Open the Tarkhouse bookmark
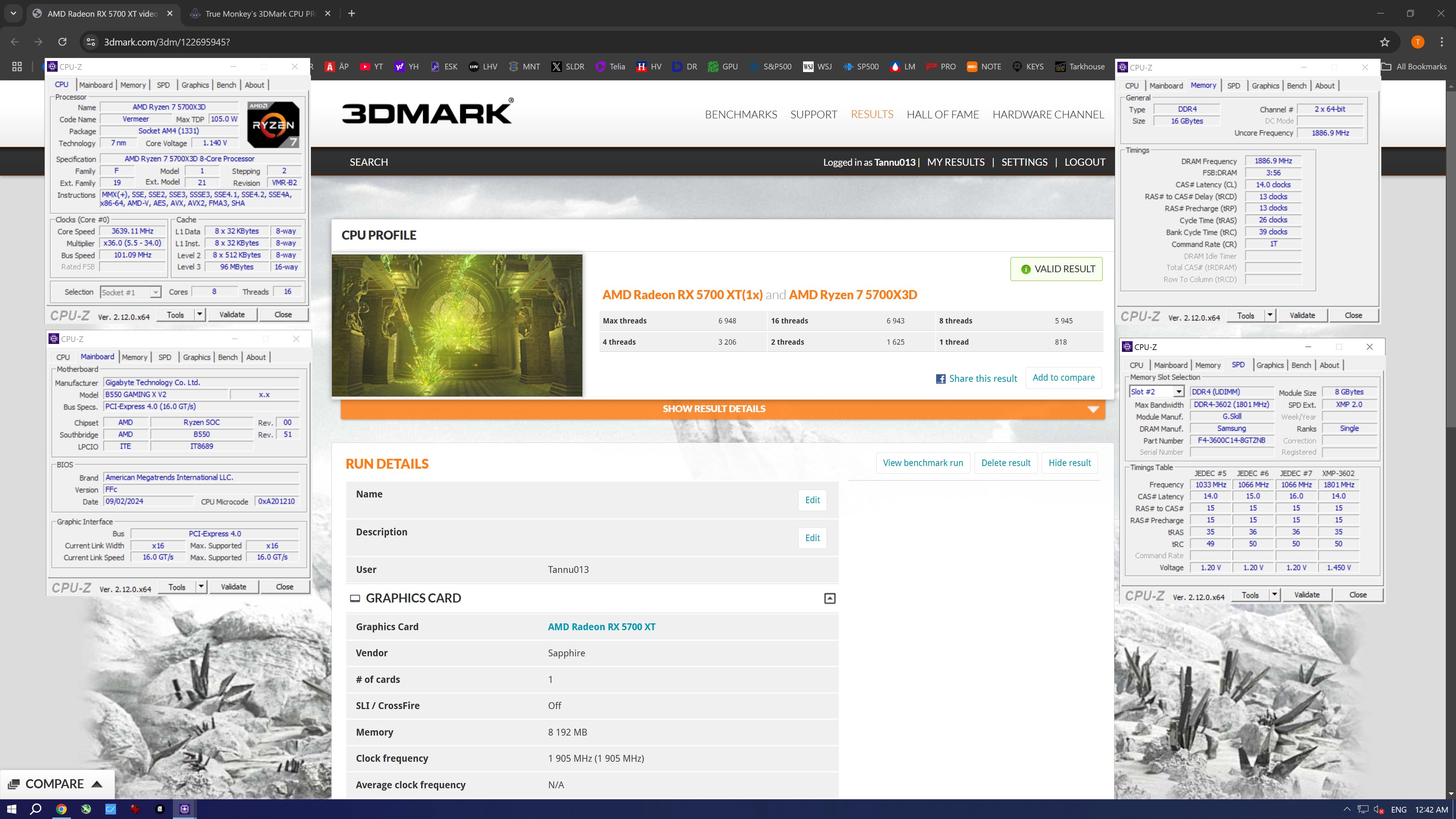This screenshot has width=1456, height=819. click(1079, 67)
